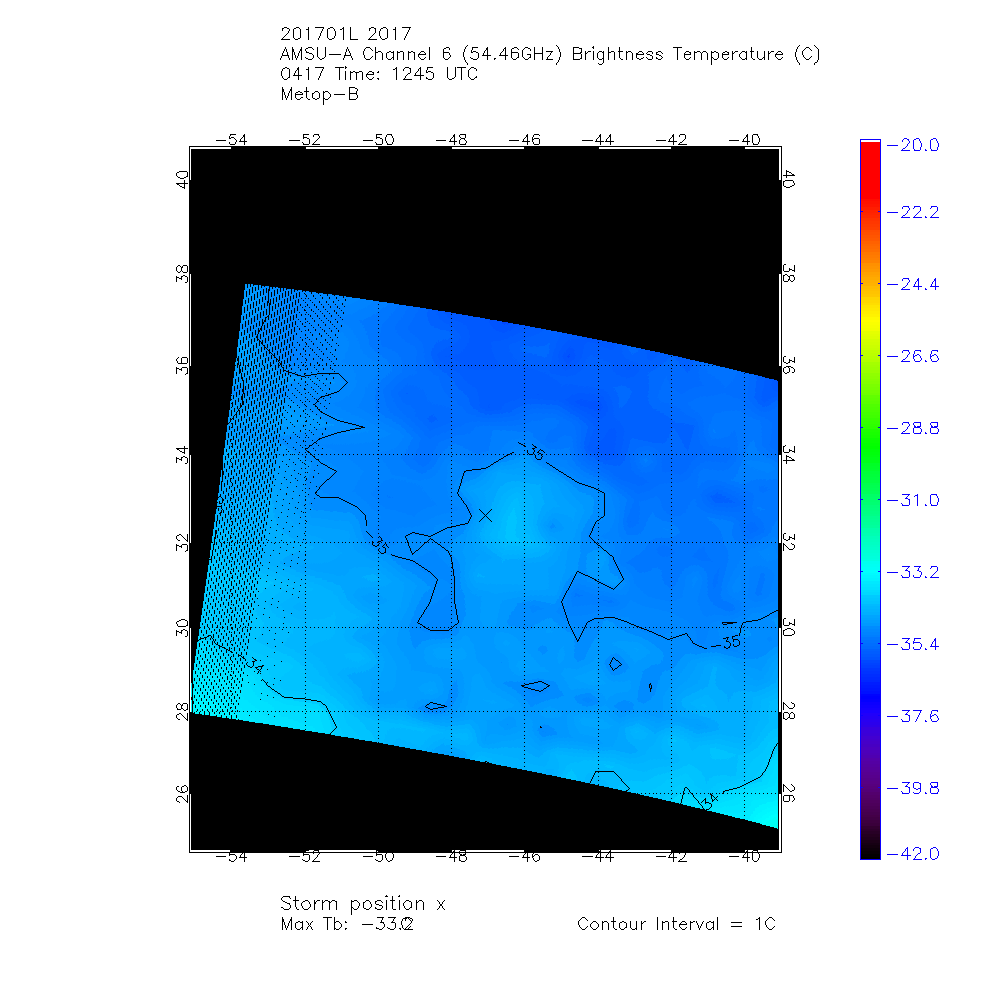Click the -48 longitude label on bottom axis

tap(451, 857)
